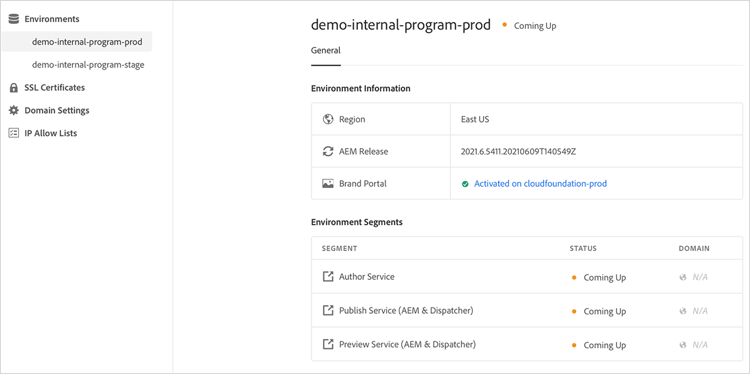Open Publish Service (AEM & Dispatcher) link
The width and height of the screenshot is (750, 374).
pyautogui.click(x=406, y=311)
